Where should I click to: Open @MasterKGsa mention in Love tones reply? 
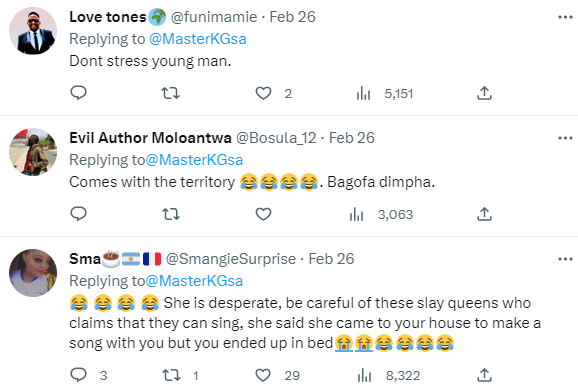[198, 39]
